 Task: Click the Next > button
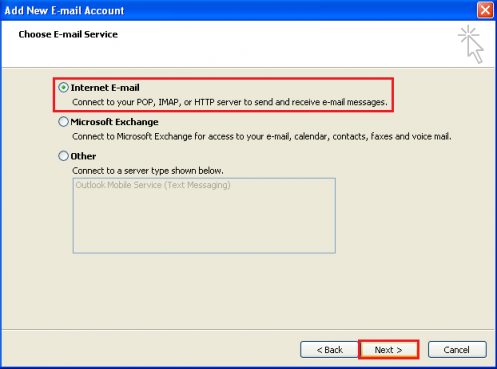(x=388, y=350)
